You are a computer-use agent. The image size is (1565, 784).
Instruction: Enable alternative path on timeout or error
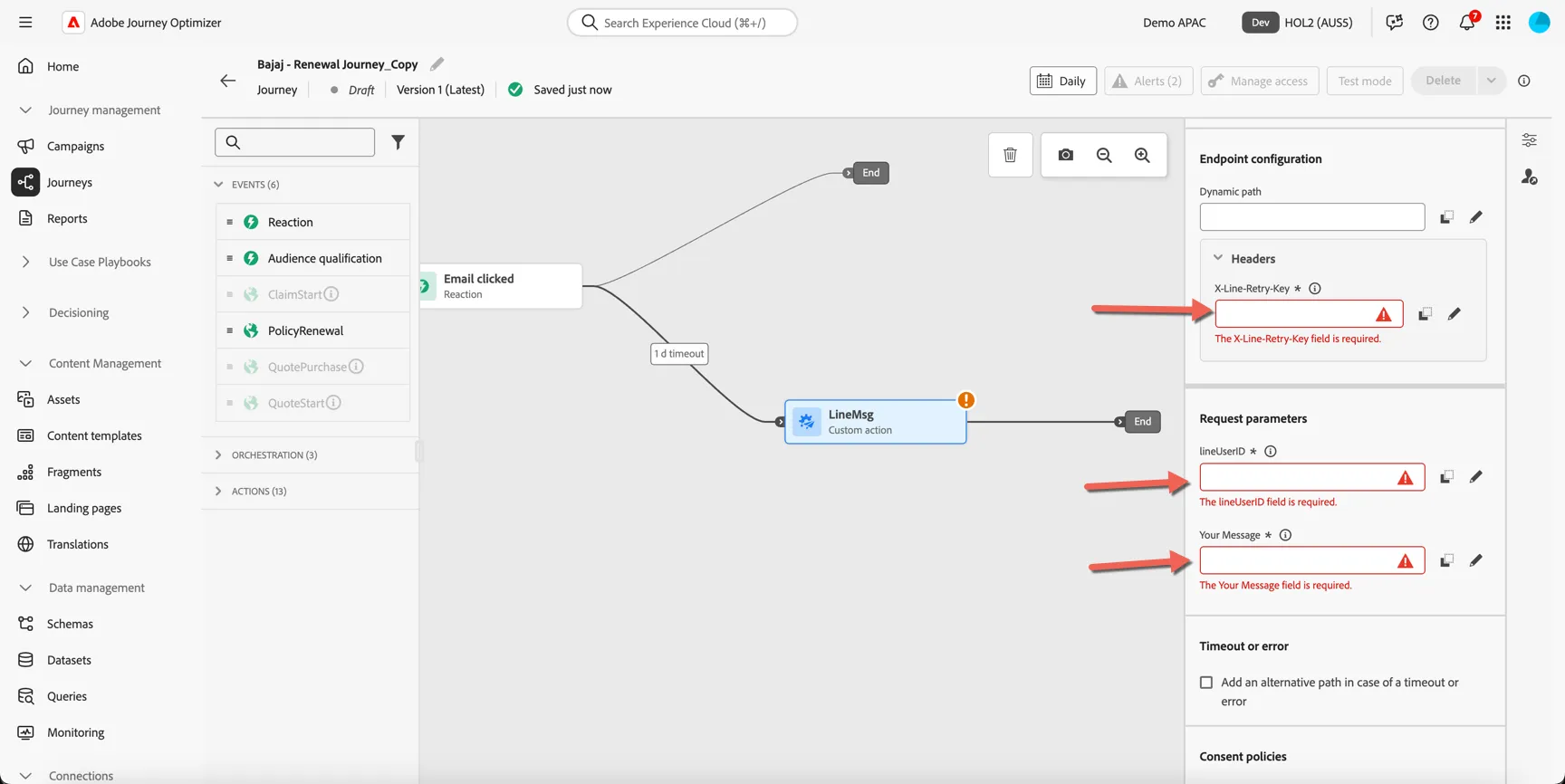[1206, 683]
